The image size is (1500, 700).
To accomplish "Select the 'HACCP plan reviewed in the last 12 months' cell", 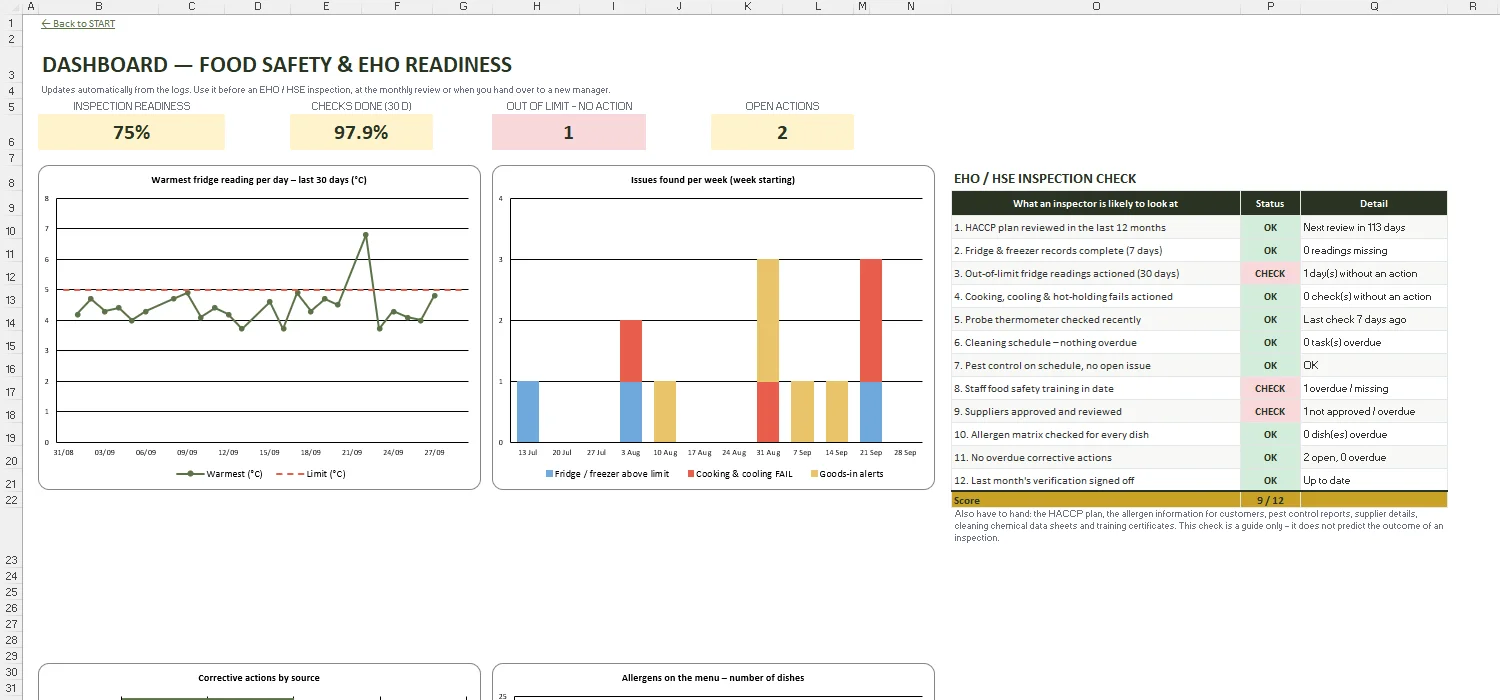I will (x=1096, y=228).
